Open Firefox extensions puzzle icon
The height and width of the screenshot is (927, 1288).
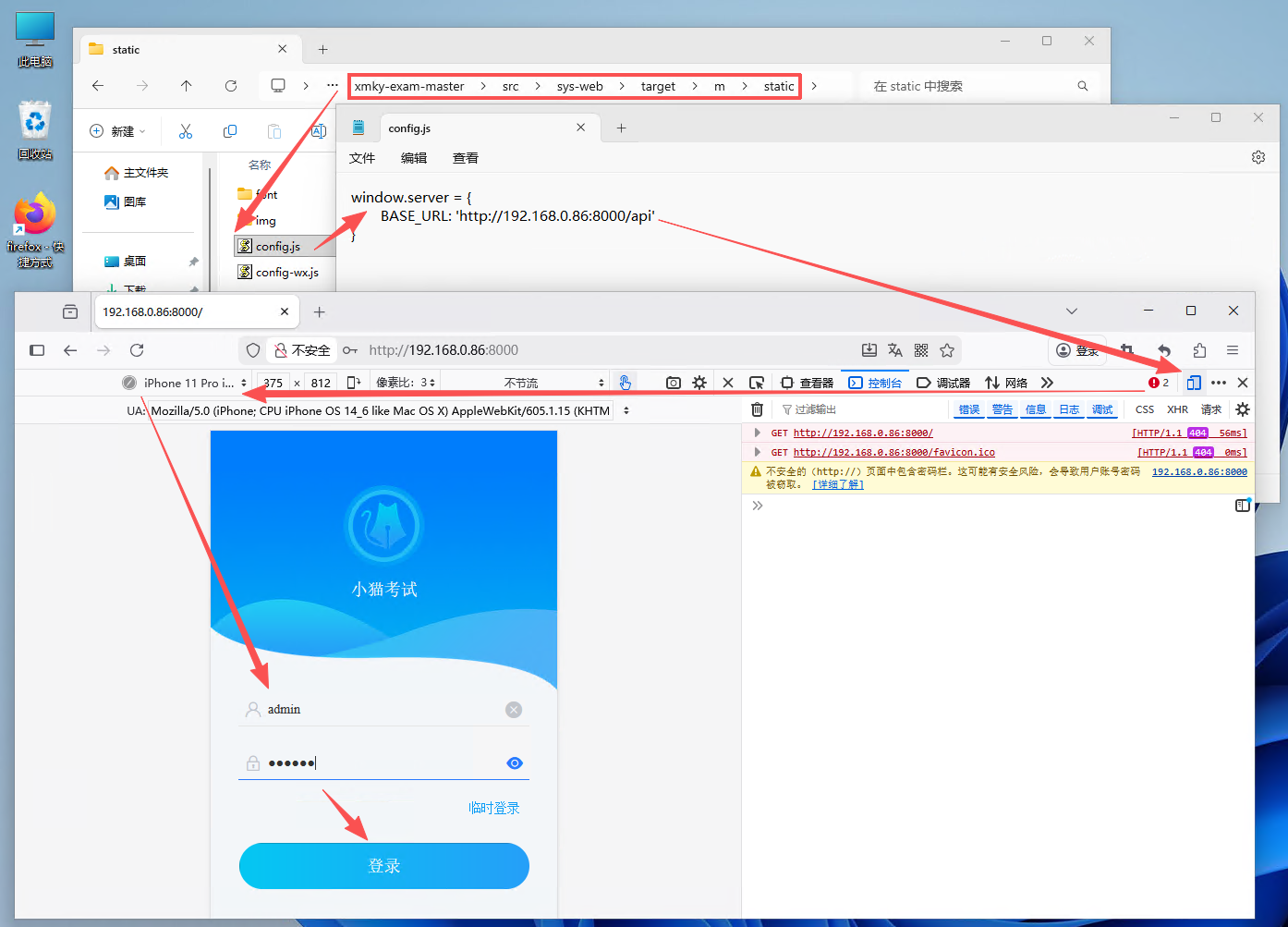(1198, 350)
